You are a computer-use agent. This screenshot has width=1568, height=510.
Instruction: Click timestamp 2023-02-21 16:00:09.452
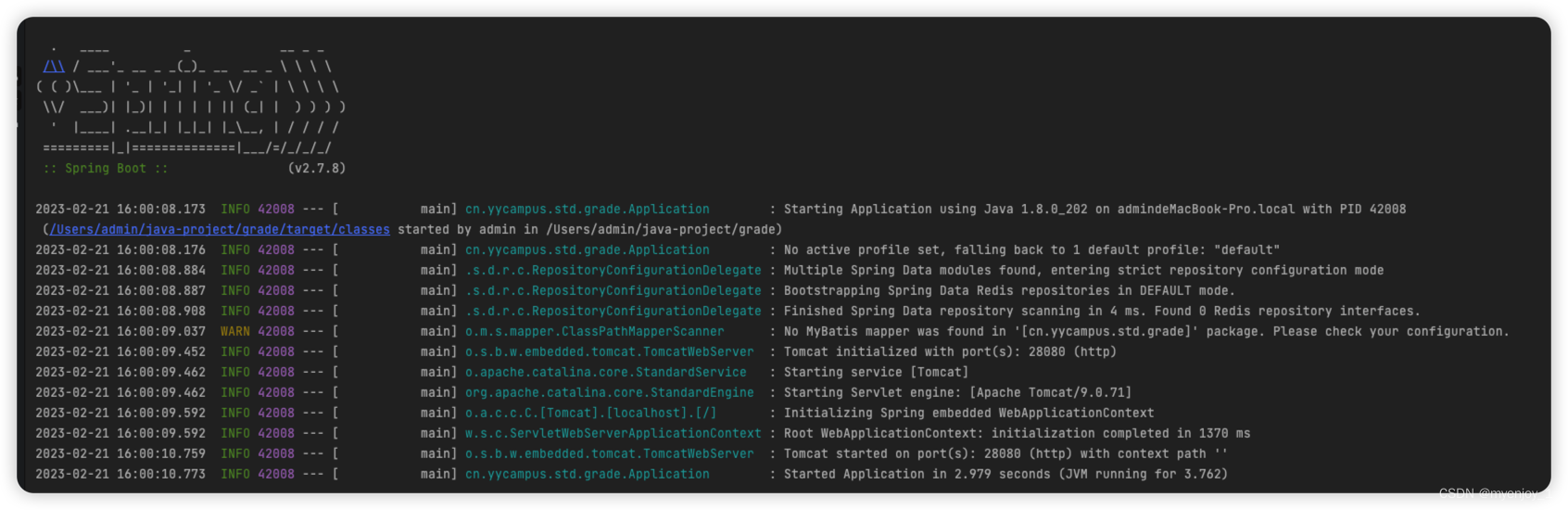pos(120,351)
